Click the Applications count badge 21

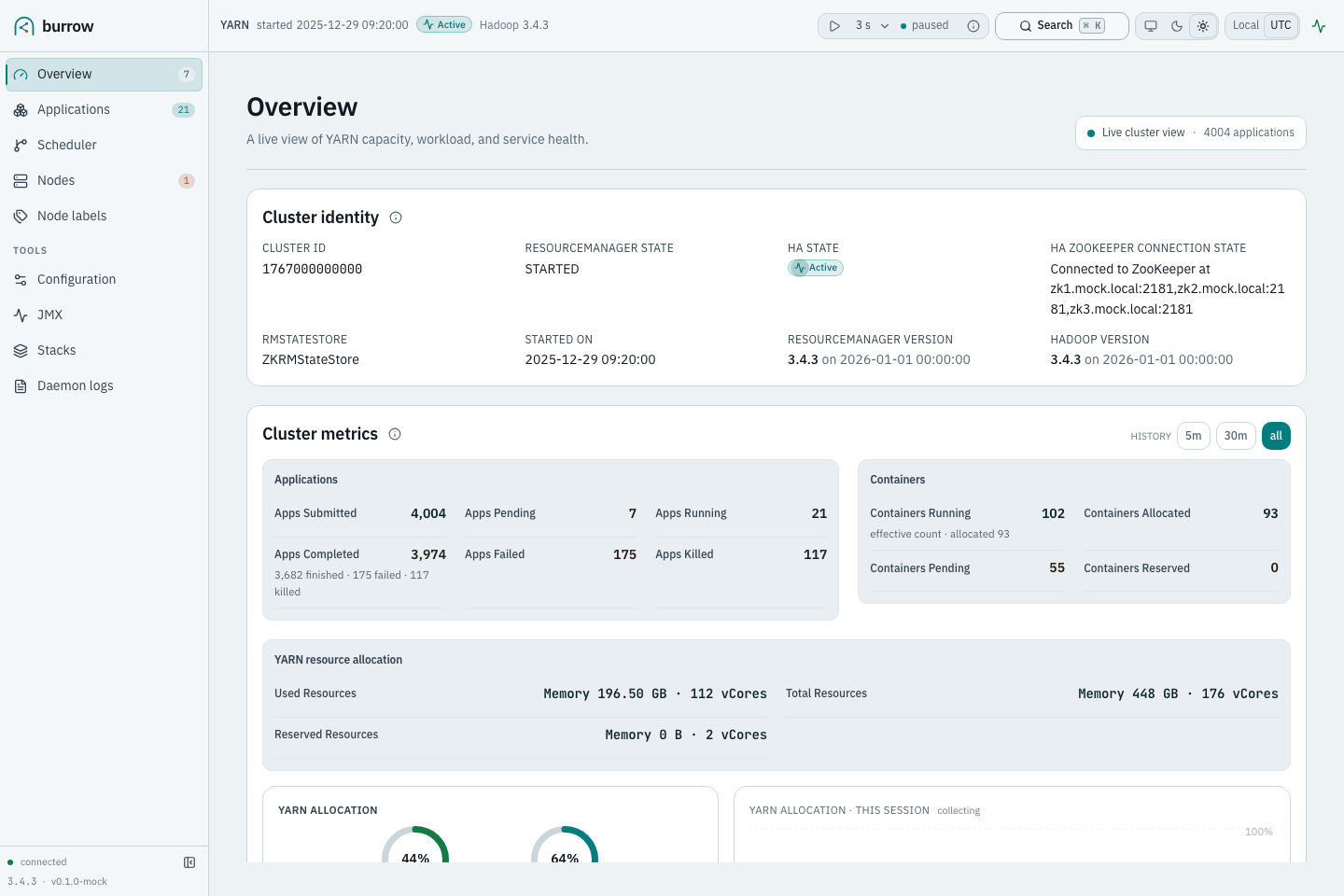click(x=184, y=110)
